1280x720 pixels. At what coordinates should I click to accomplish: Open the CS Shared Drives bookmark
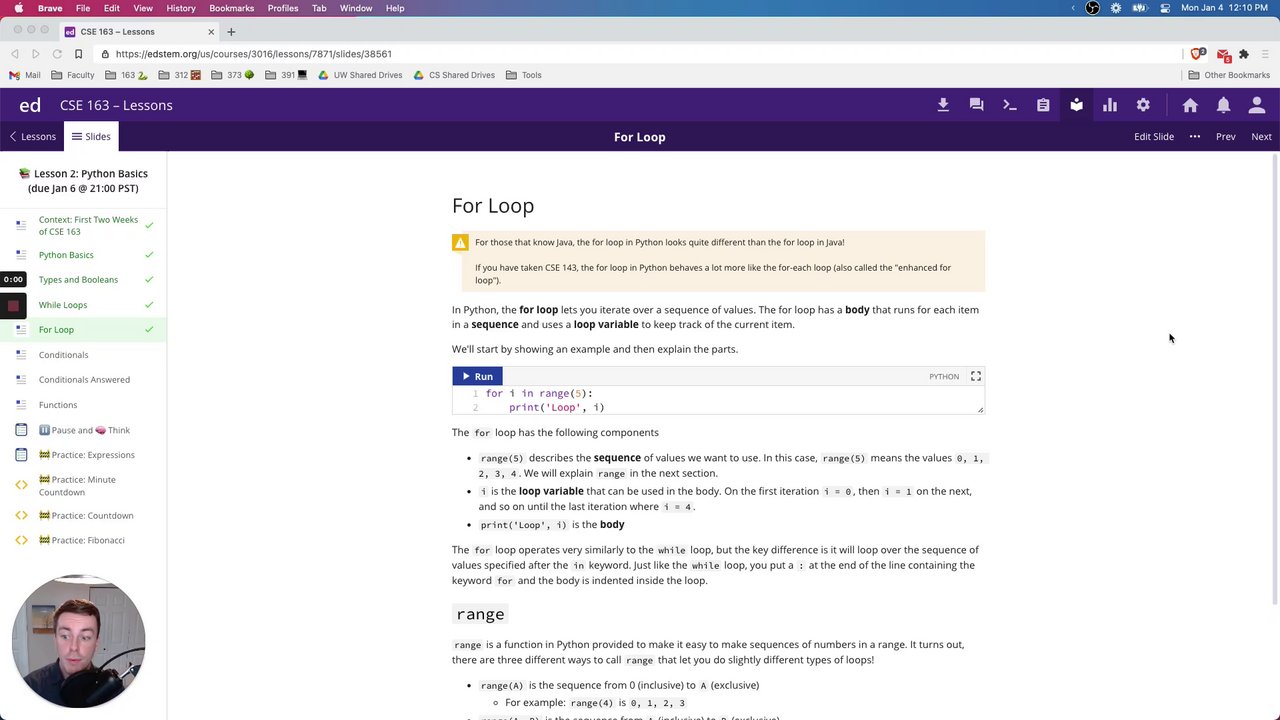453,75
